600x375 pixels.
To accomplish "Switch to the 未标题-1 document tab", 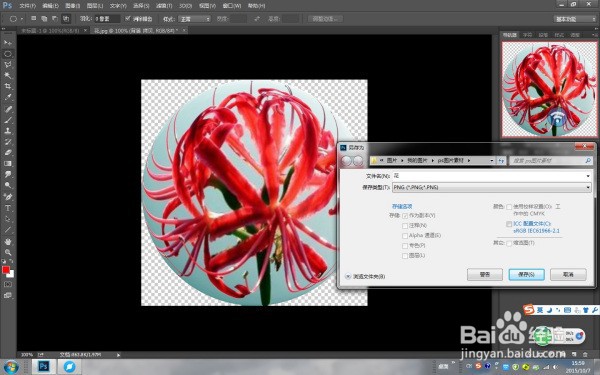I will 50,30.
